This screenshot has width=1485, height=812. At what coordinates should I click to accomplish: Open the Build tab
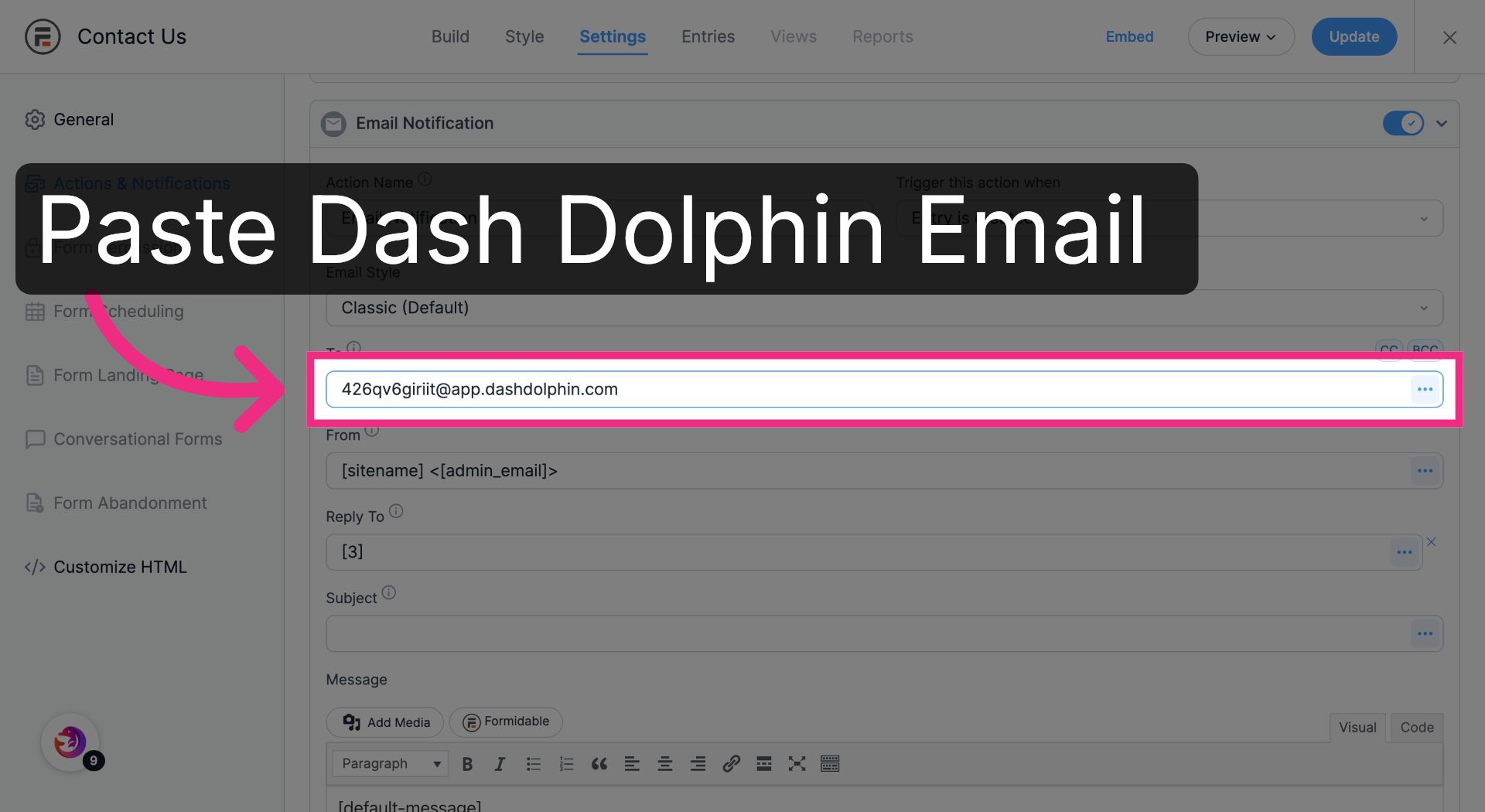pyautogui.click(x=450, y=36)
